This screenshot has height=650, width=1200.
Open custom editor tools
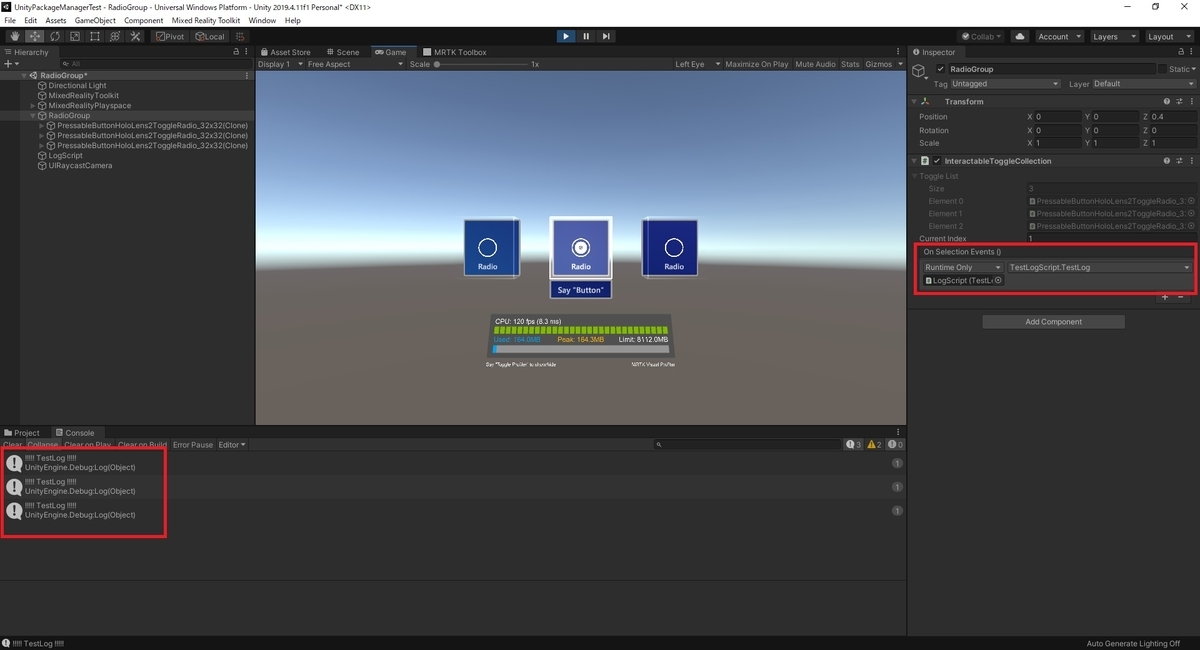[x=134, y=37]
